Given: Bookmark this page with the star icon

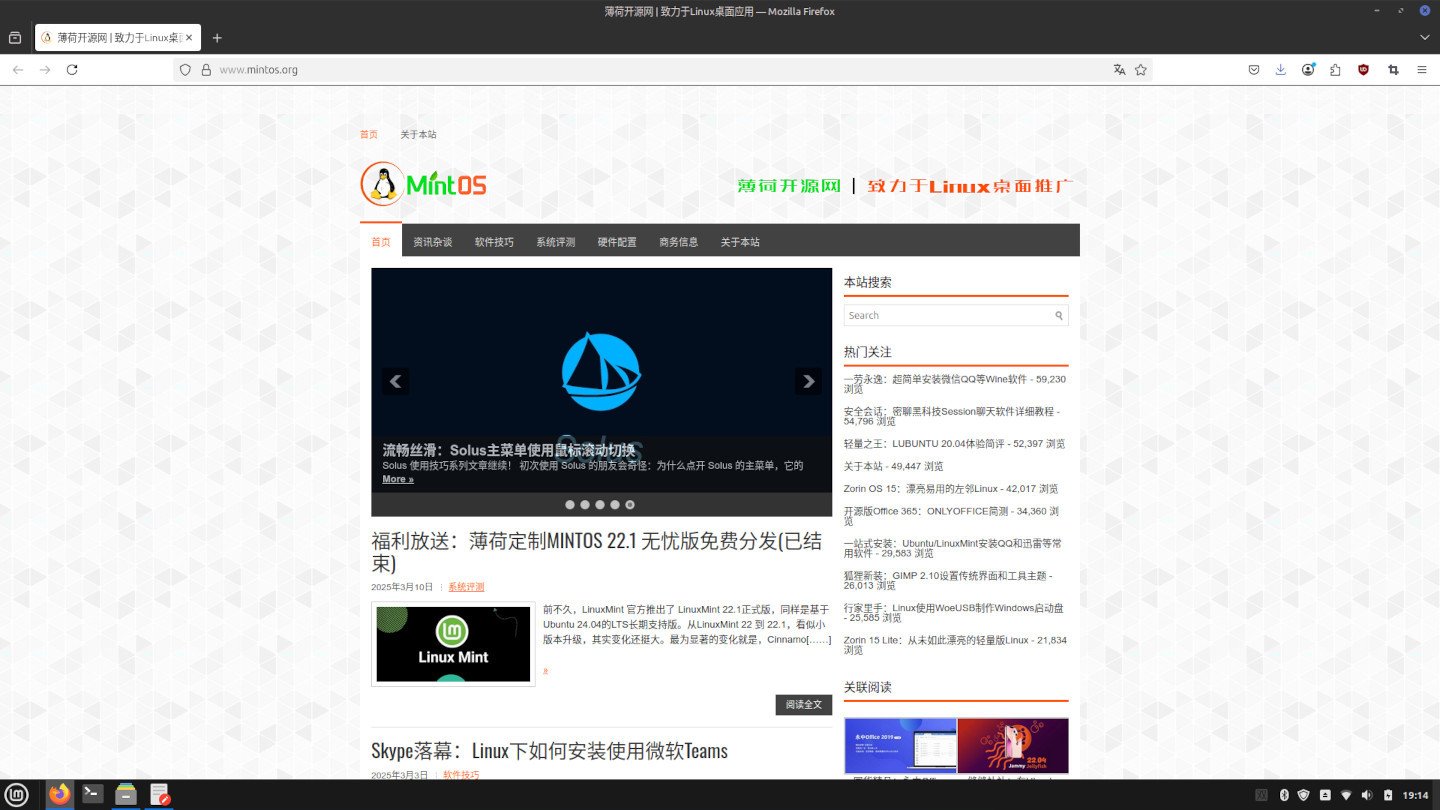Looking at the screenshot, I should click(1141, 70).
